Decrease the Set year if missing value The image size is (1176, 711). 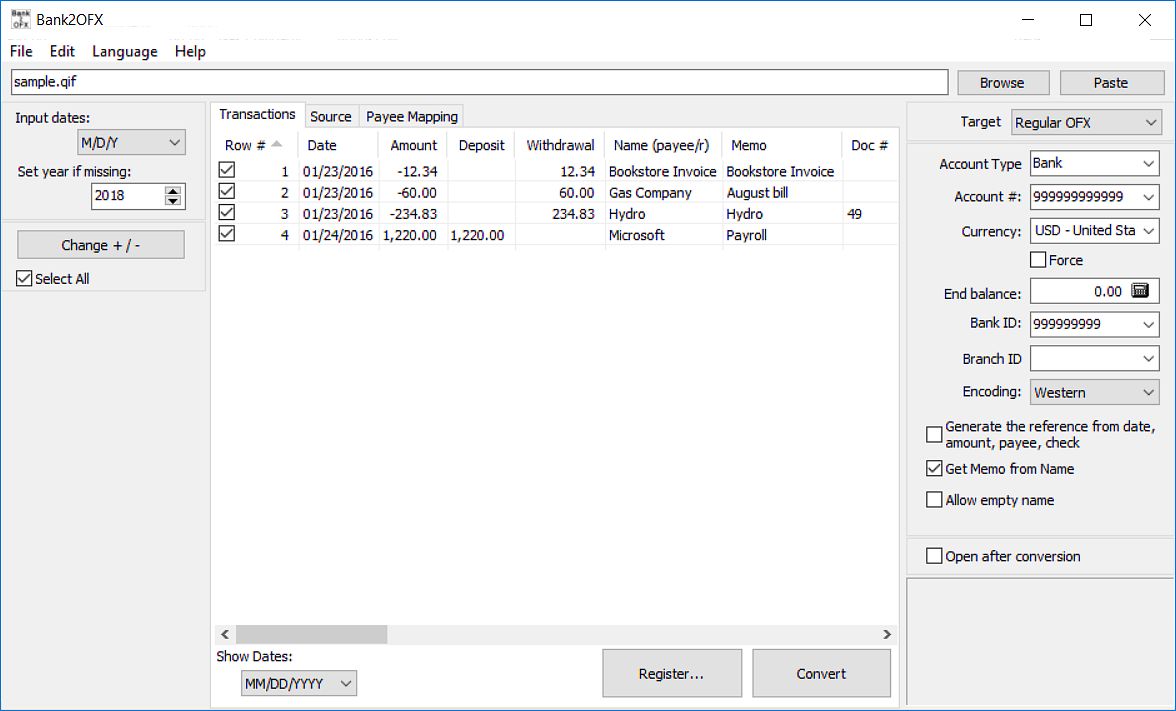coord(173,201)
